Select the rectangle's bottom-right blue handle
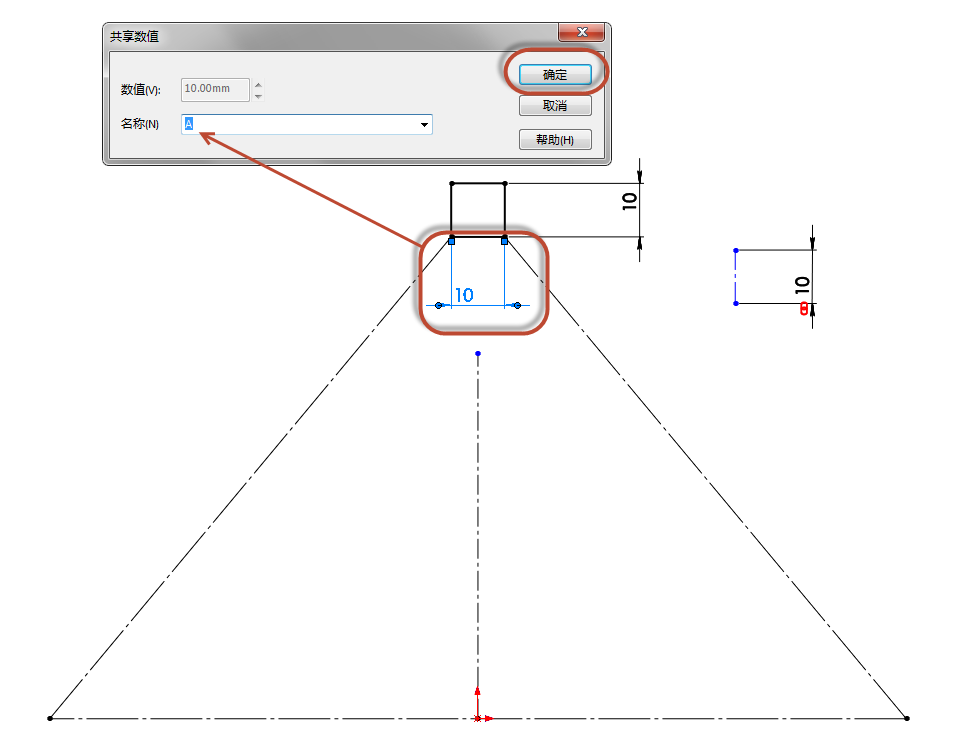 tap(504, 241)
